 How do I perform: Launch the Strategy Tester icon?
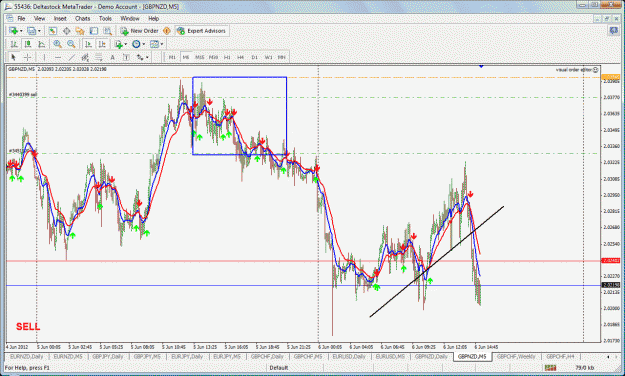tap(107, 31)
